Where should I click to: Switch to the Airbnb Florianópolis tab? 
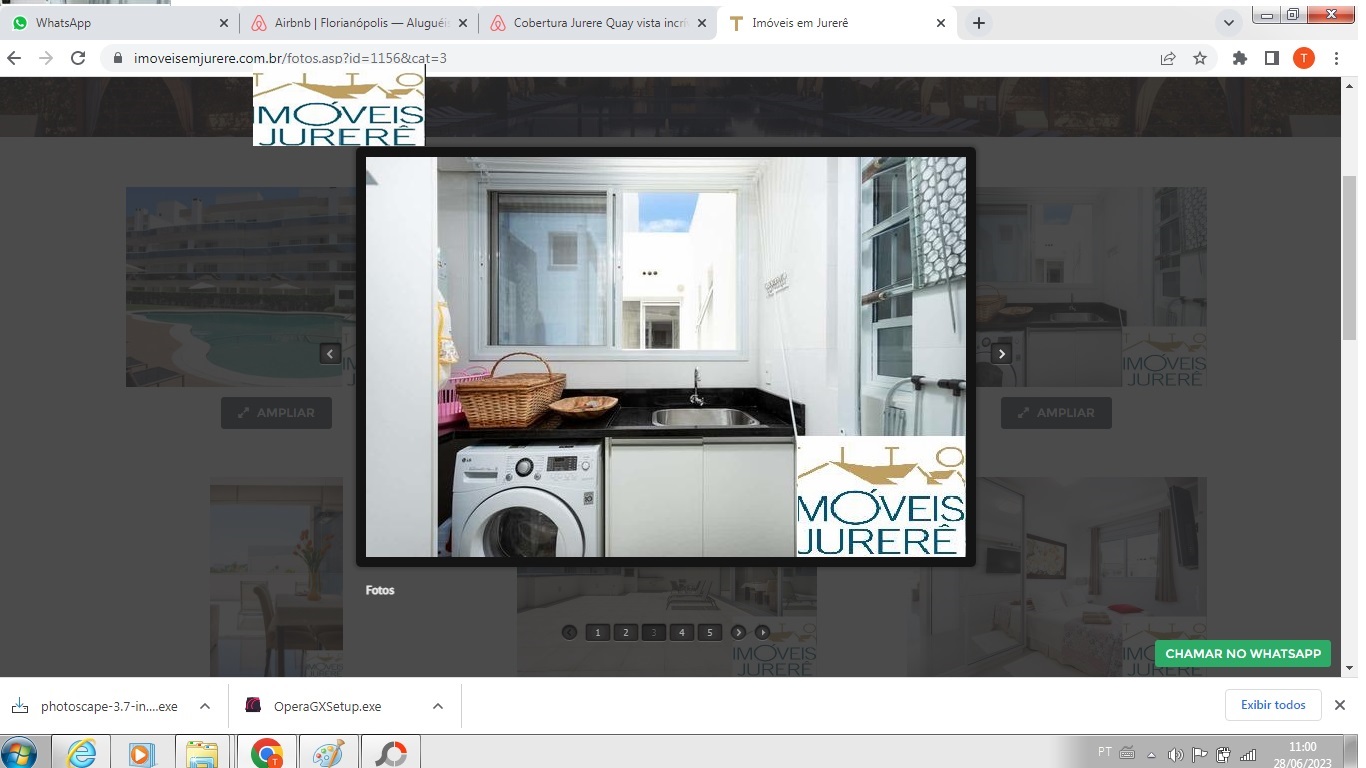(x=359, y=23)
